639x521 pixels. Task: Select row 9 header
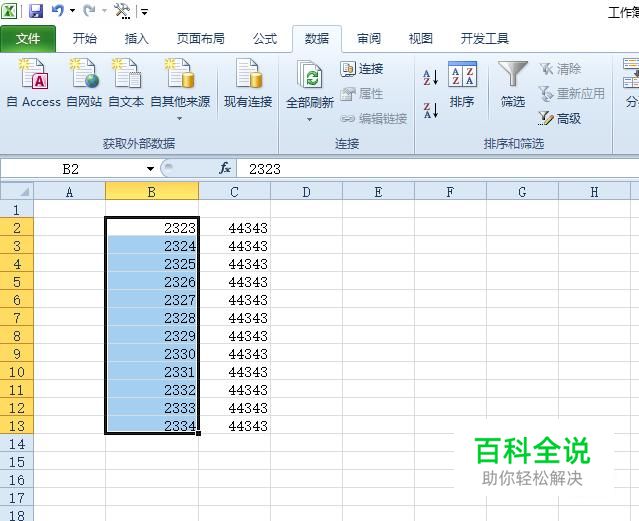(17, 353)
